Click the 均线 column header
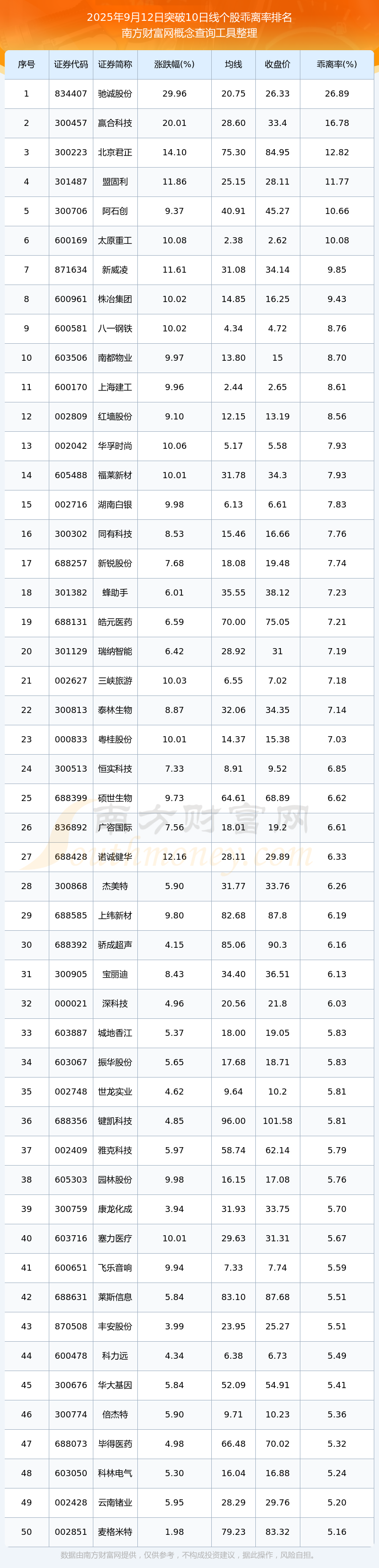The width and height of the screenshot is (379, 1568). [x=234, y=64]
